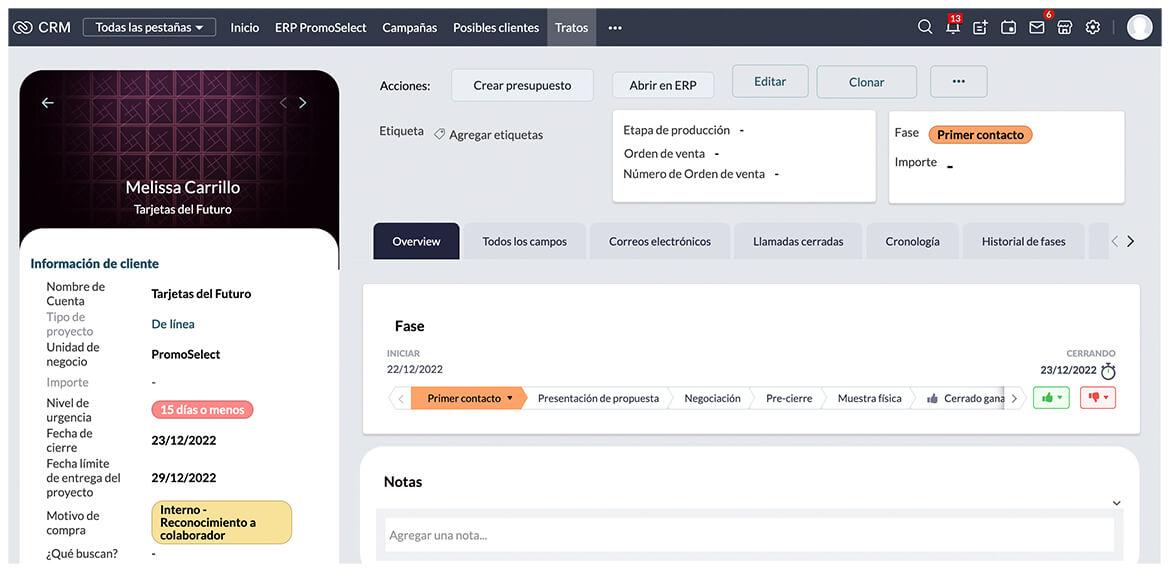This screenshot has height=572, width=1170.
Task: Open Posibles clientes module
Action: [x=496, y=28]
